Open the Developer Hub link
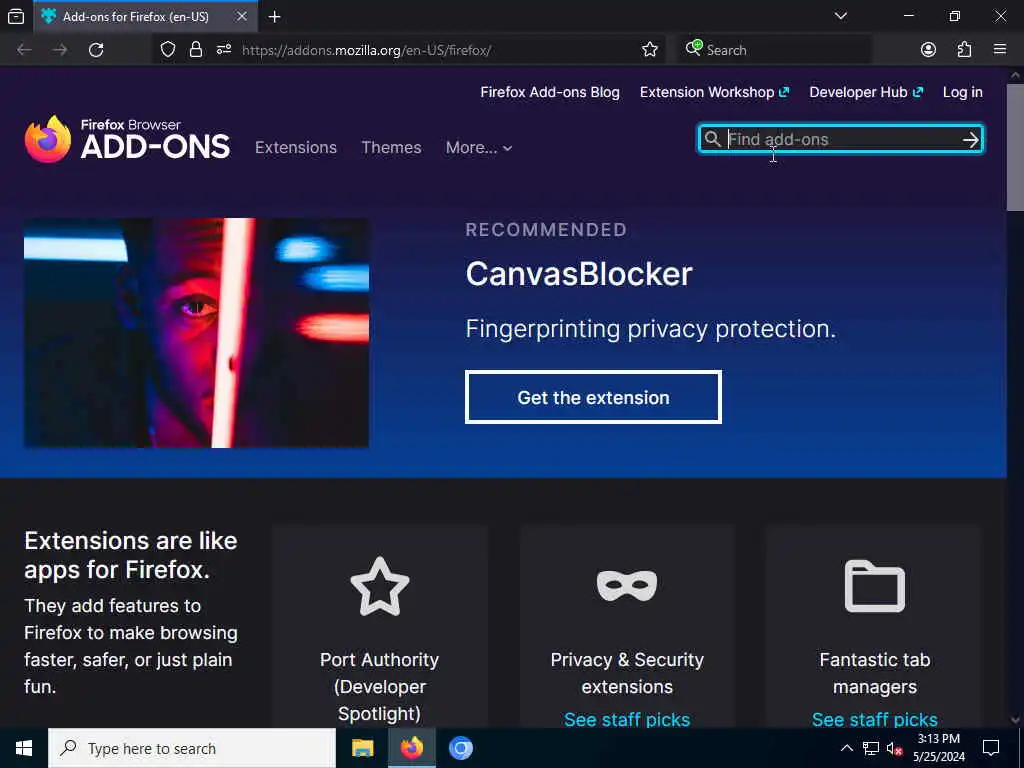The width and height of the screenshot is (1024, 768). (866, 92)
